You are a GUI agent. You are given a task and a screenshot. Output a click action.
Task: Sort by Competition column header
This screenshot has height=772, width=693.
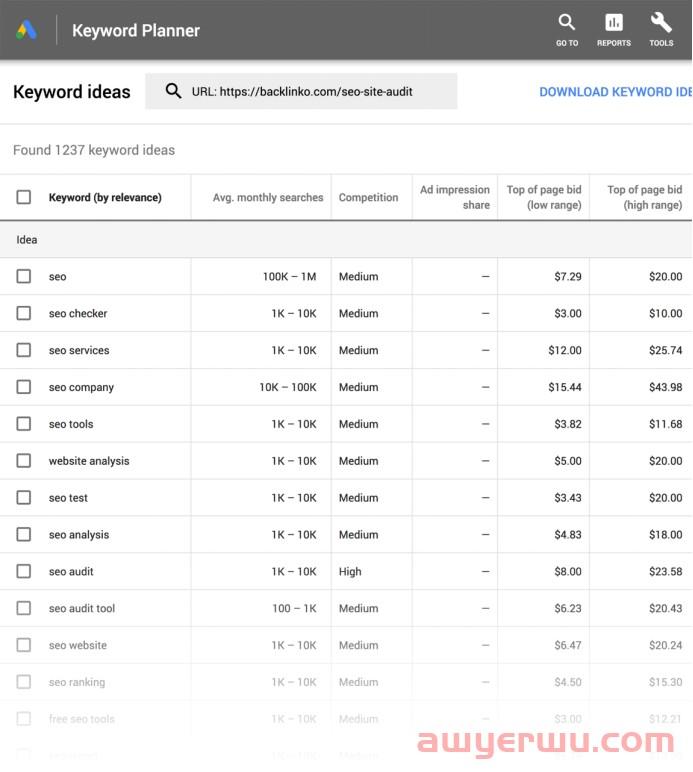point(368,198)
